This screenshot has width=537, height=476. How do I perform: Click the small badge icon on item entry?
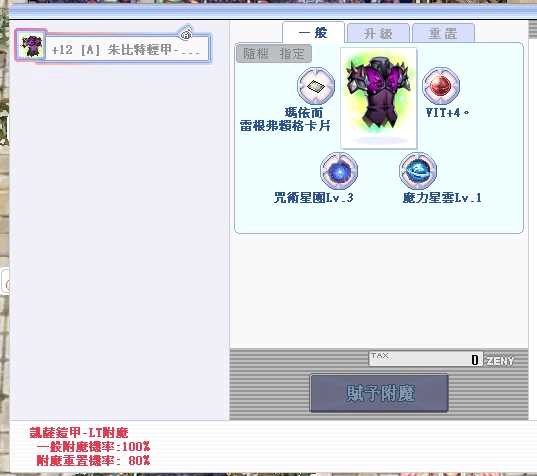pyautogui.click(x=186, y=33)
